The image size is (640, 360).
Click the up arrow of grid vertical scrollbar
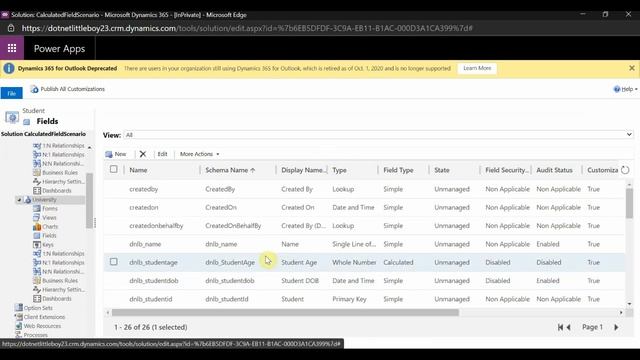click(x=629, y=184)
